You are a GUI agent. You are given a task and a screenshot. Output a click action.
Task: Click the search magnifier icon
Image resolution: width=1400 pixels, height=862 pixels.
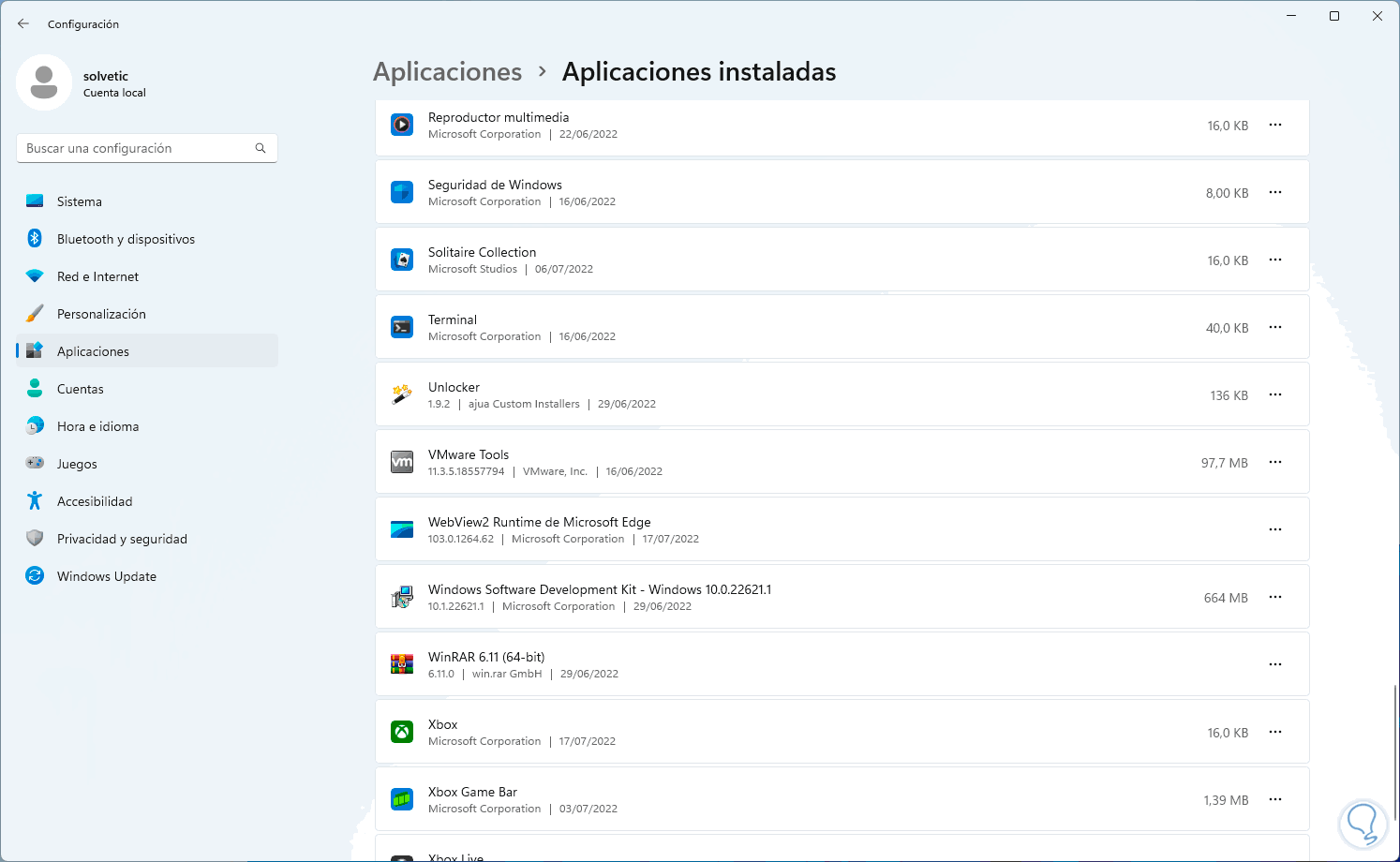tap(261, 148)
